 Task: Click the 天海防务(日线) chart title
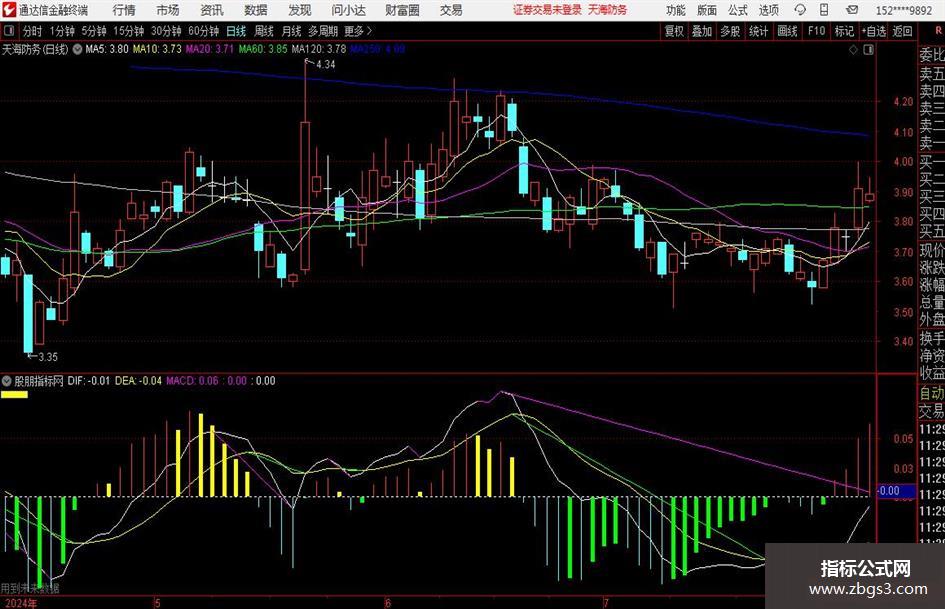pos(35,49)
